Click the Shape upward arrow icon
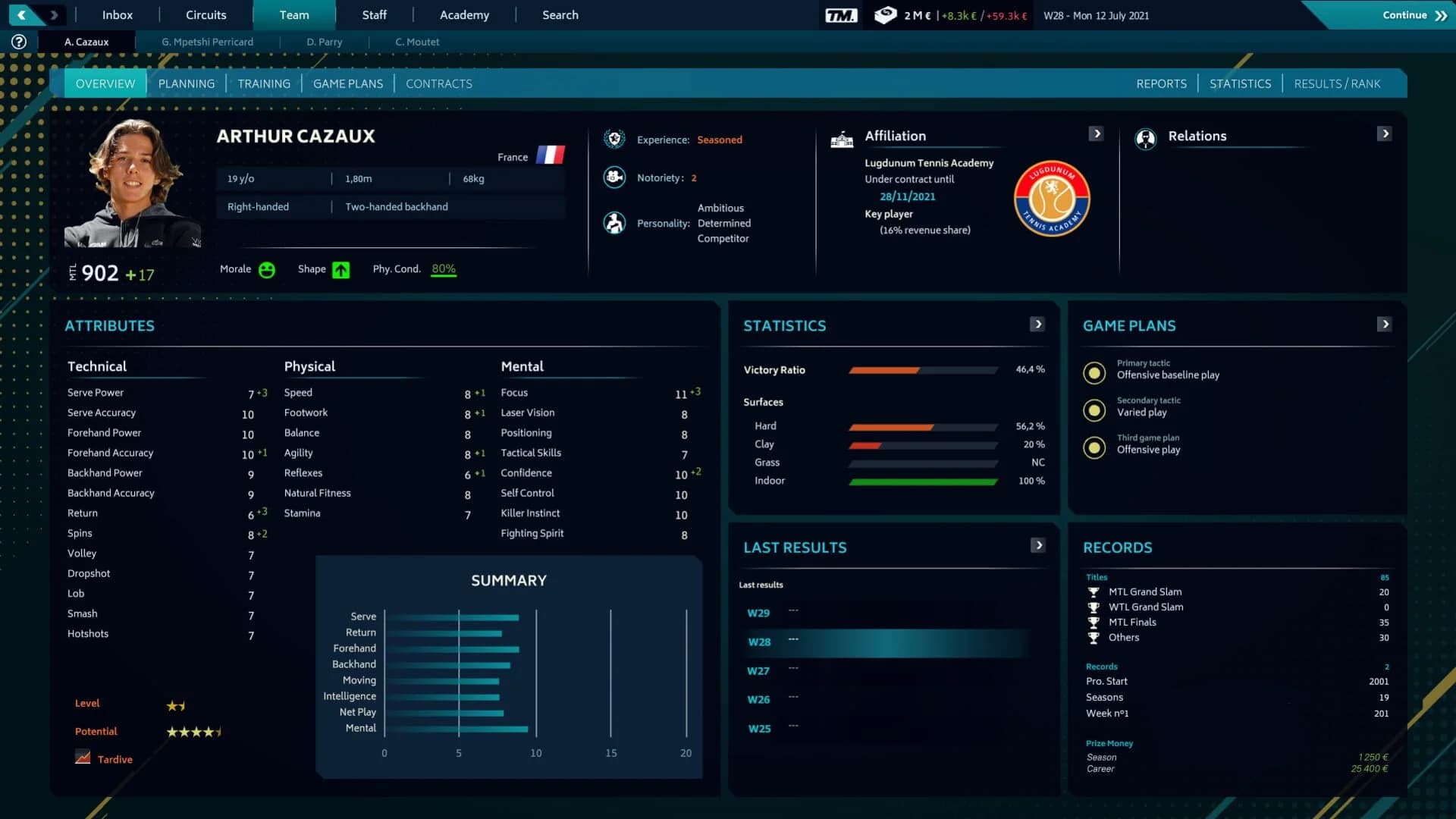The height and width of the screenshot is (819, 1456). click(x=341, y=269)
